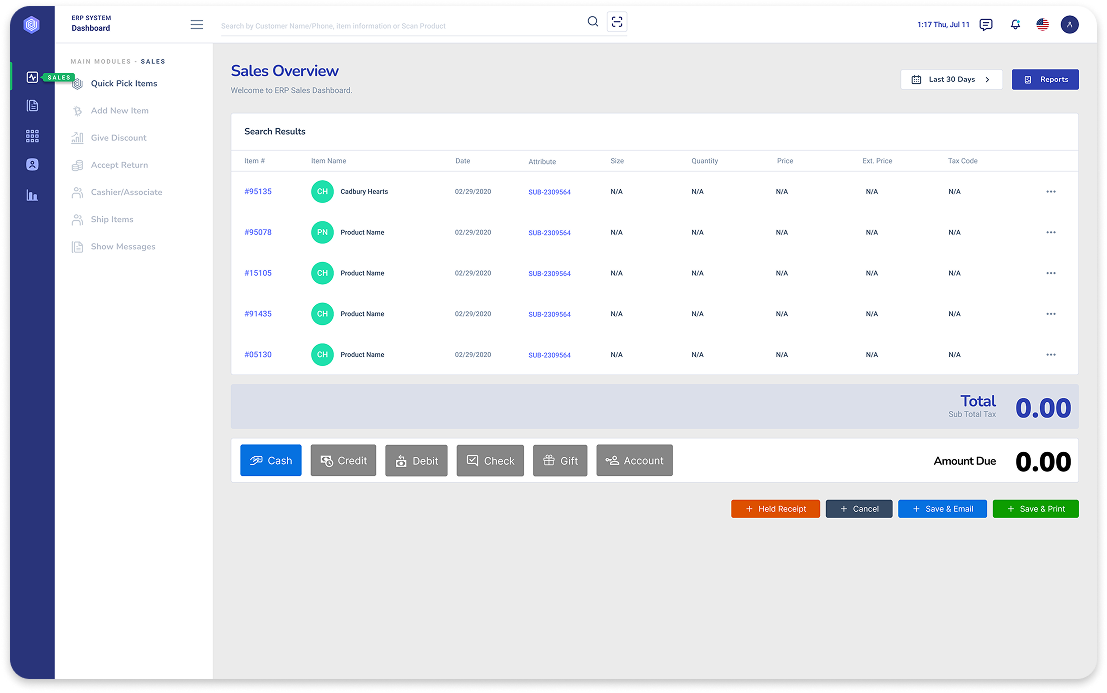The width and height of the screenshot is (1107, 693).
Task: Open the contacts module icon in rail
Action: 32,164
